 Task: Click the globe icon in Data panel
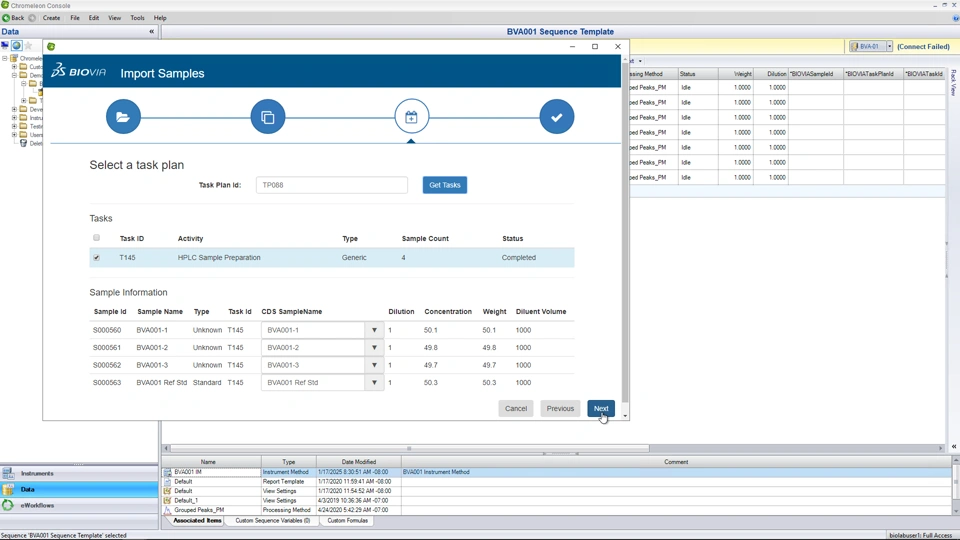click(x=17, y=46)
